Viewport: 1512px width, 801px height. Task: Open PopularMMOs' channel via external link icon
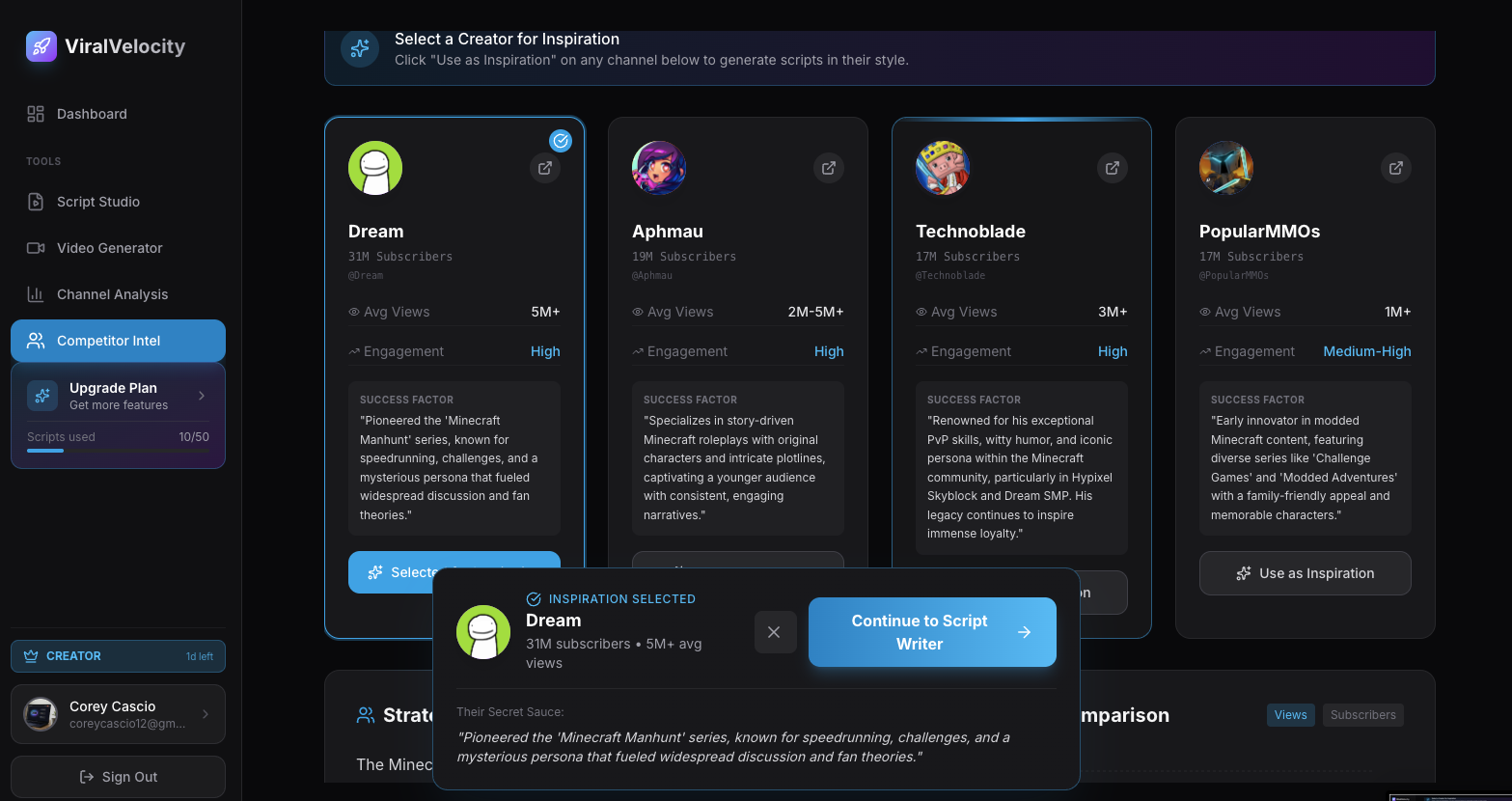pyautogui.click(x=1395, y=168)
